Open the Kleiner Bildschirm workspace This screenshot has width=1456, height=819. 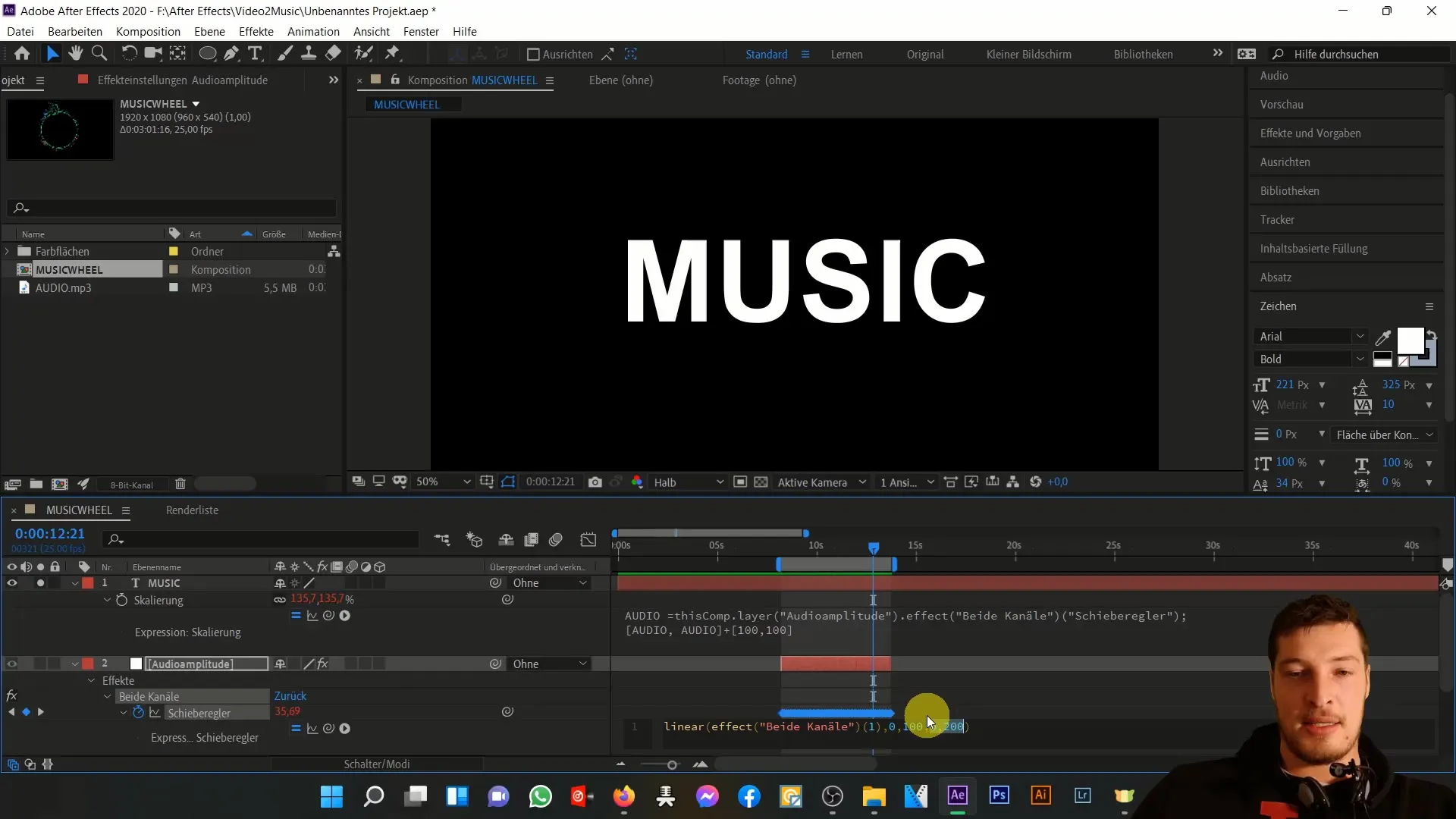[x=1028, y=55]
